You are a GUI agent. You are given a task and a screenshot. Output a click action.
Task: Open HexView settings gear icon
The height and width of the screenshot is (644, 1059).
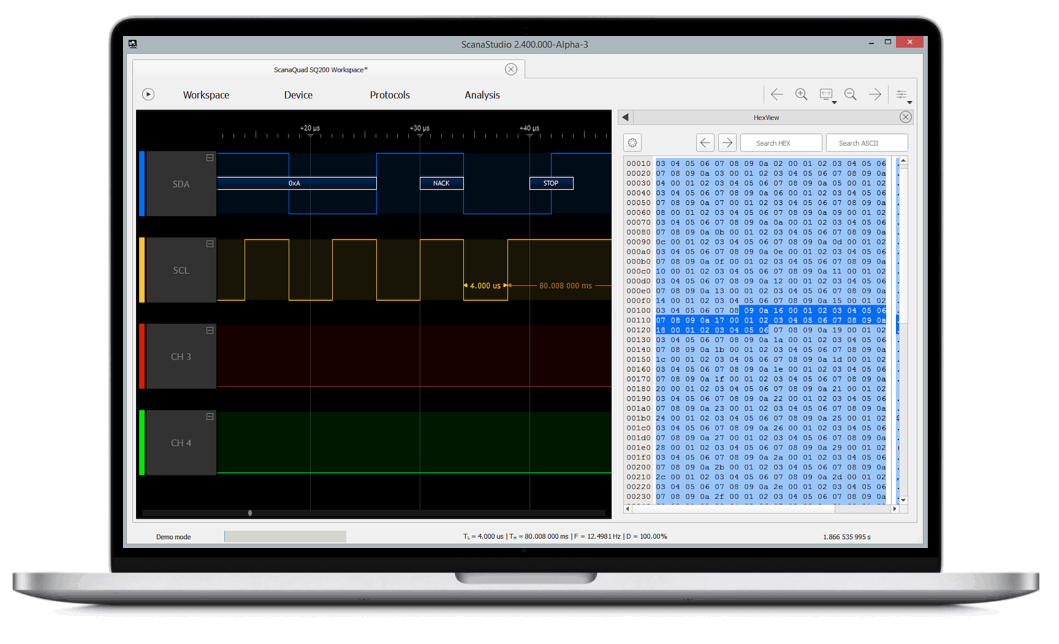coord(631,142)
